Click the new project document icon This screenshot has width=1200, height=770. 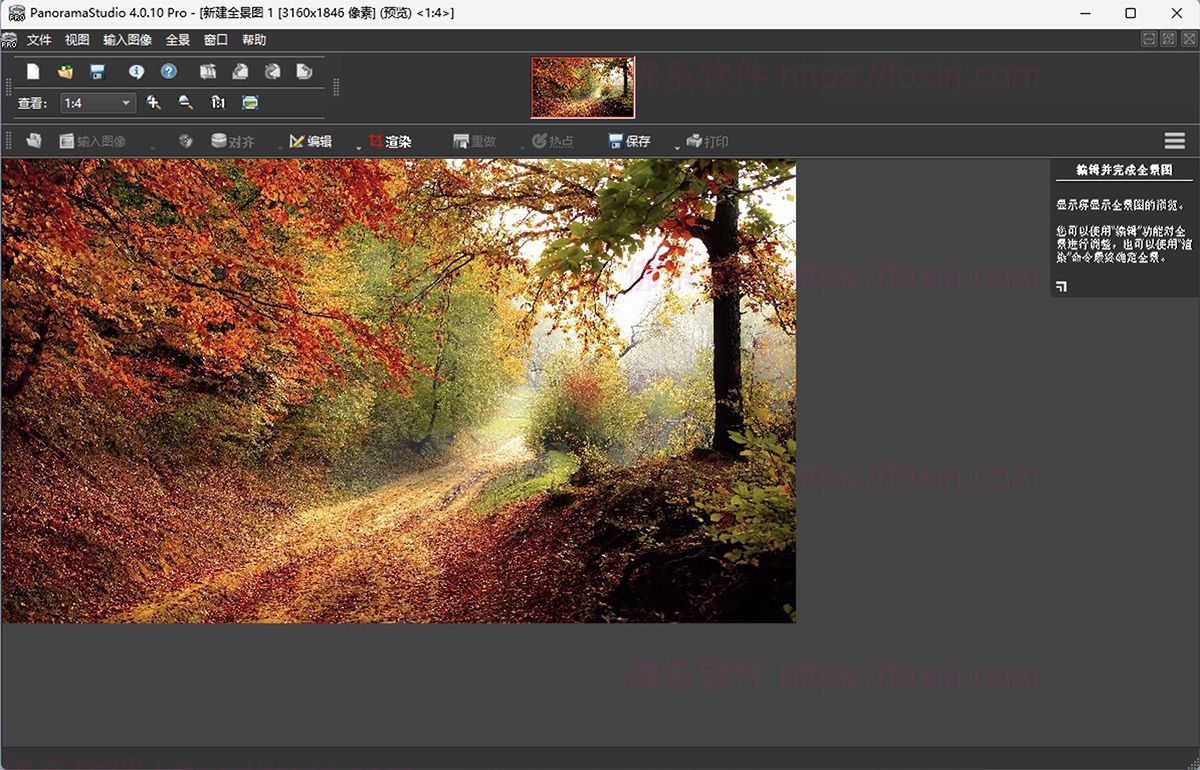pos(33,72)
